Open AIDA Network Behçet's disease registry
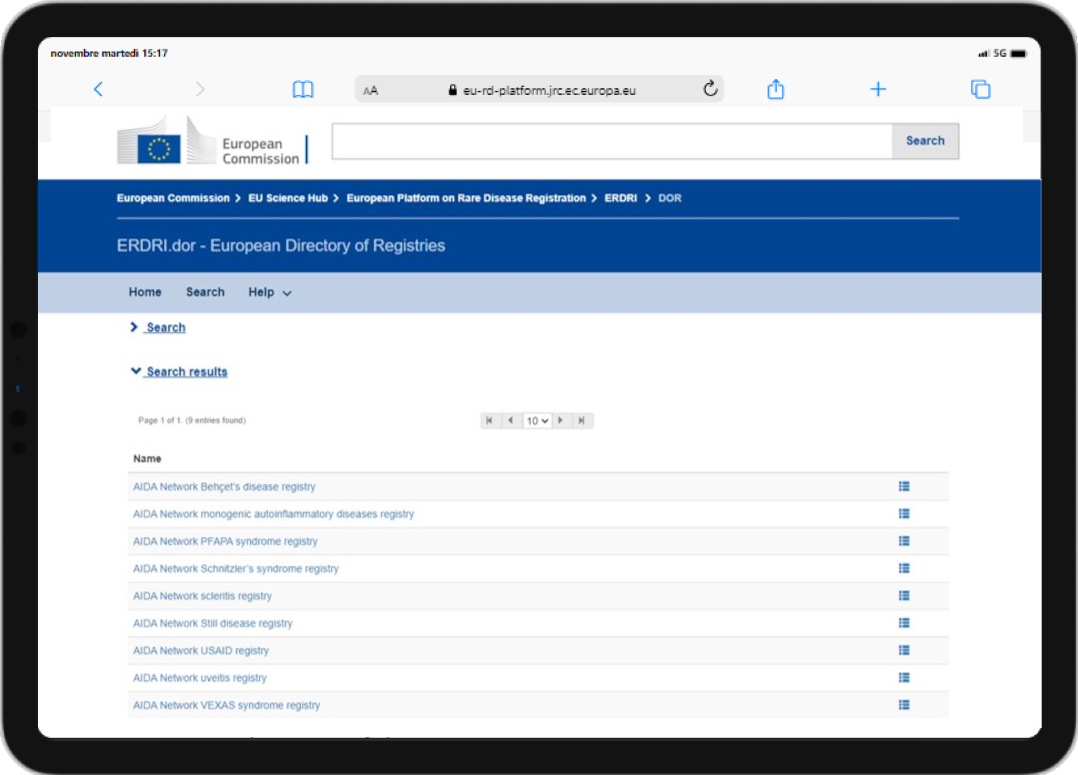Screen dimensions: 1078x775 pyautogui.click(x=224, y=487)
